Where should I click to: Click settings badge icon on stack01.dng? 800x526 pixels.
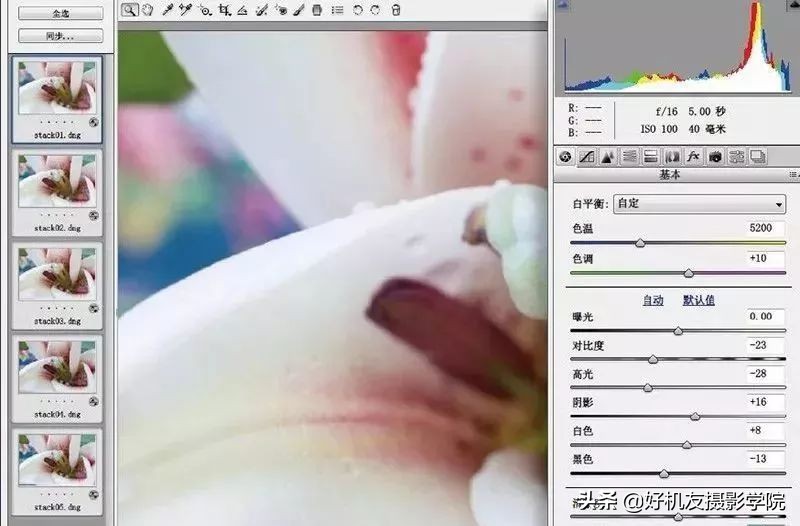(93, 122)
